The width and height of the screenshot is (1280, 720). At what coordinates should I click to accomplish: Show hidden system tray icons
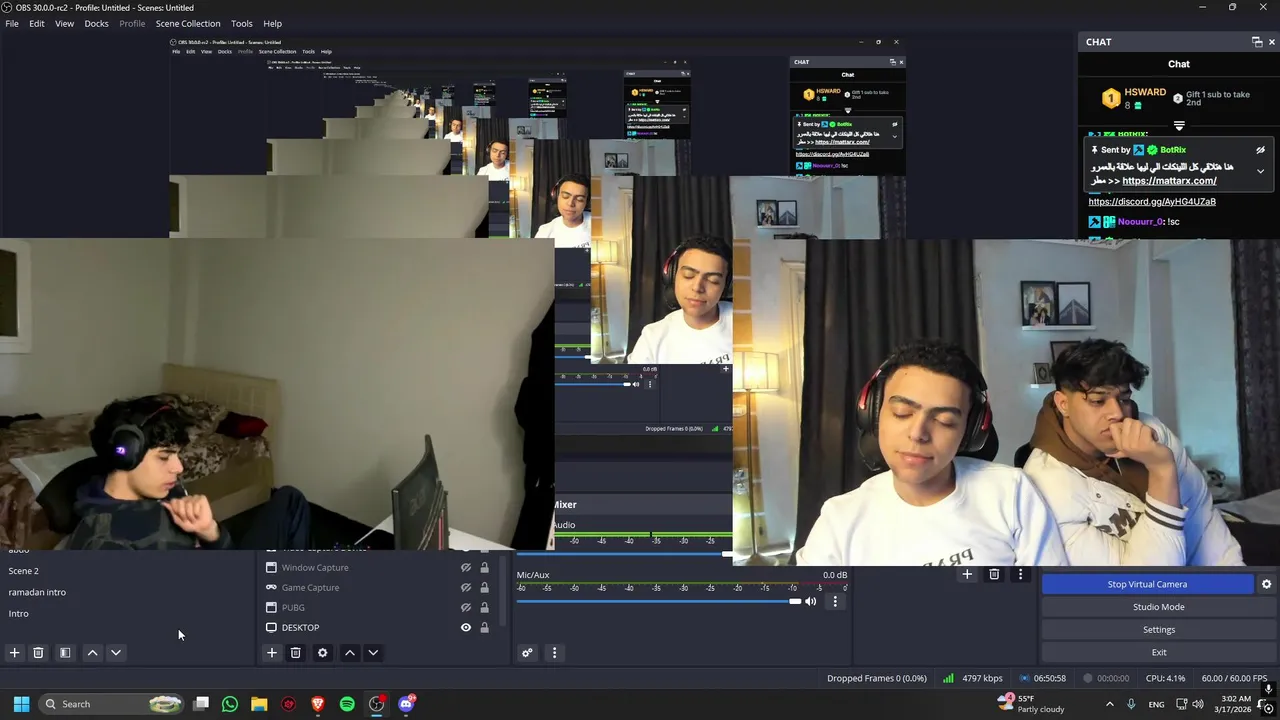click(x=1109, y=704)
